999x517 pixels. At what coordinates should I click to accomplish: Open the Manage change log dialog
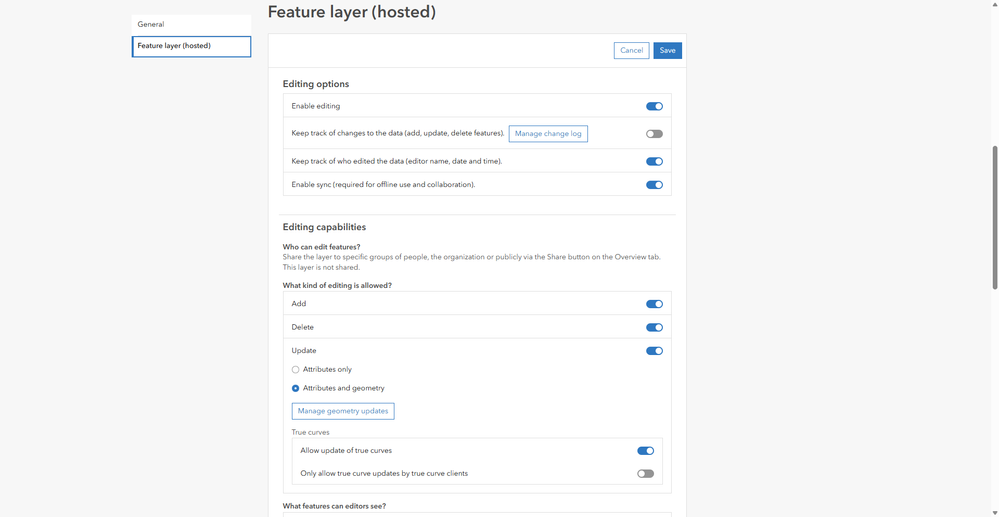[548, 134]
